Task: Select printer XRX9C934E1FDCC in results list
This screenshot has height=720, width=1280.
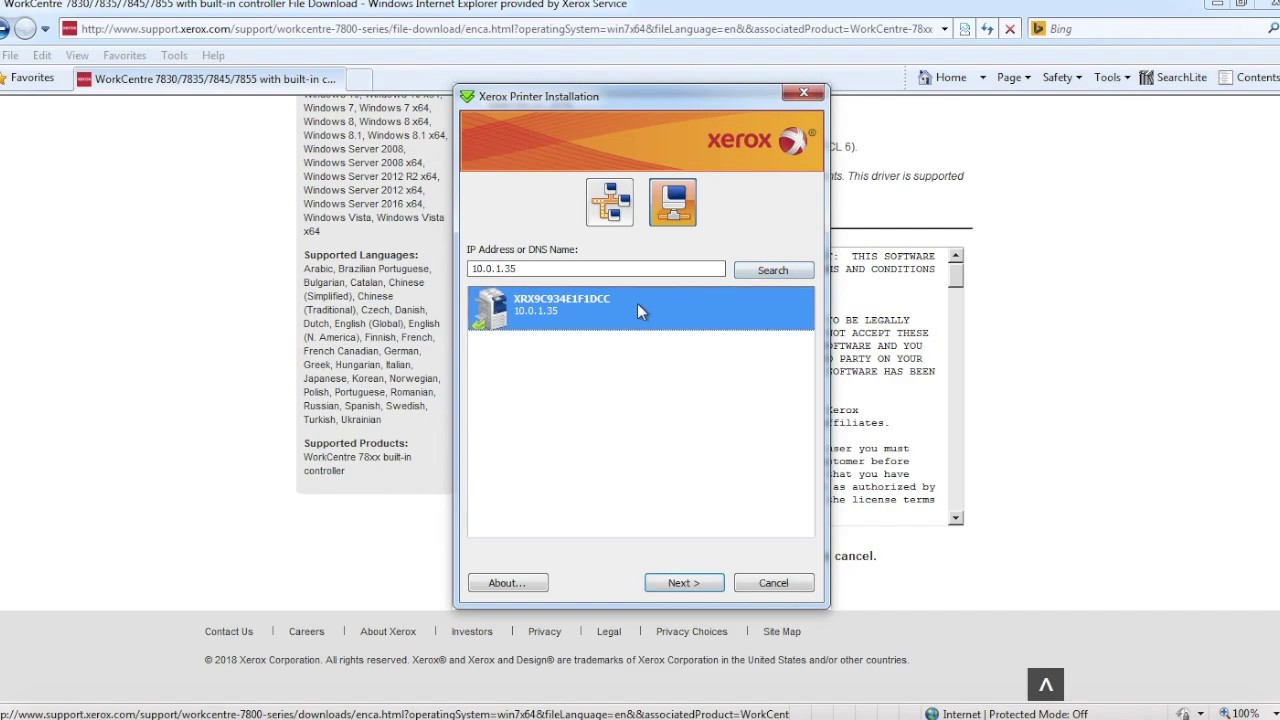Action: click(x=641, y=308)
